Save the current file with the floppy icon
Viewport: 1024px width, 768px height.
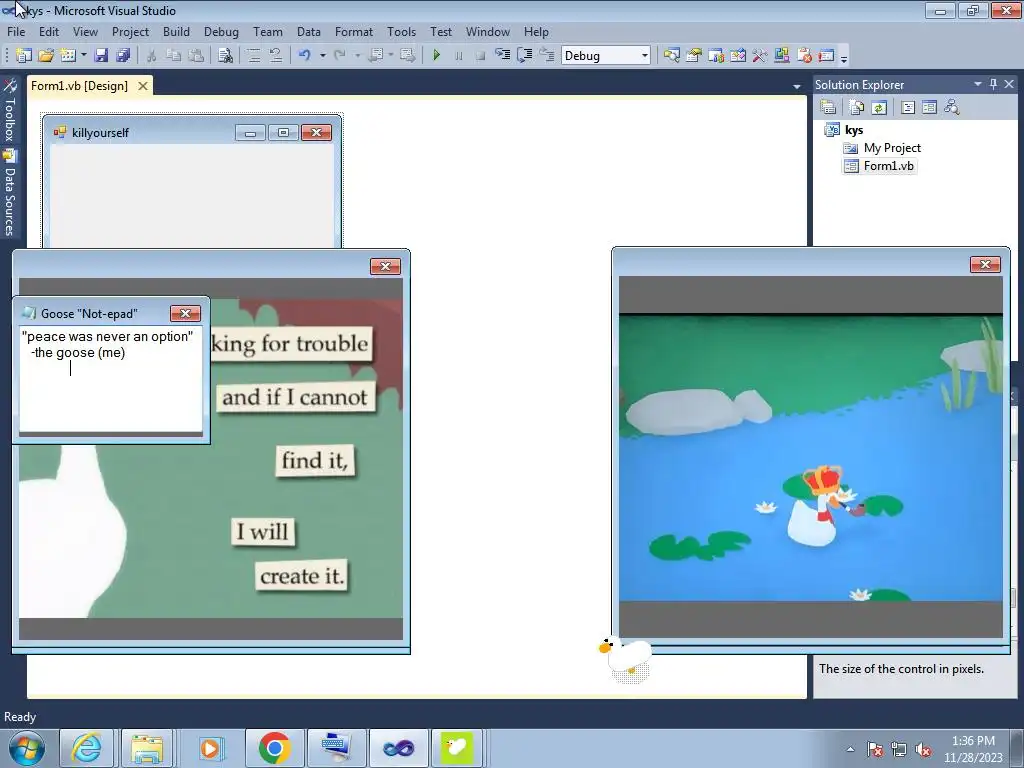pyautogui.click(x=101, y=56)
